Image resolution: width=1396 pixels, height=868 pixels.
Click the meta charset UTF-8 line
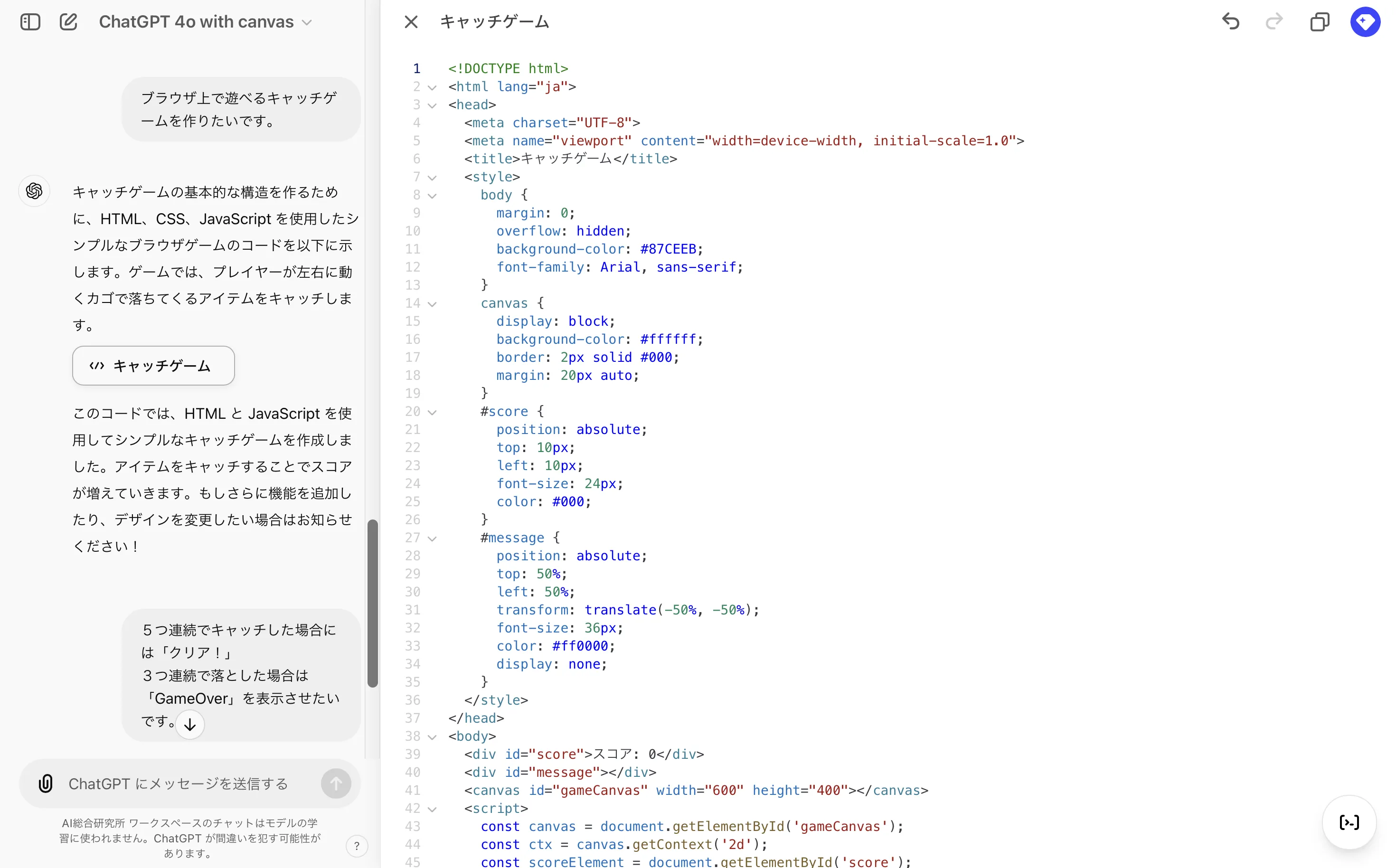click(x=552, y=123)
